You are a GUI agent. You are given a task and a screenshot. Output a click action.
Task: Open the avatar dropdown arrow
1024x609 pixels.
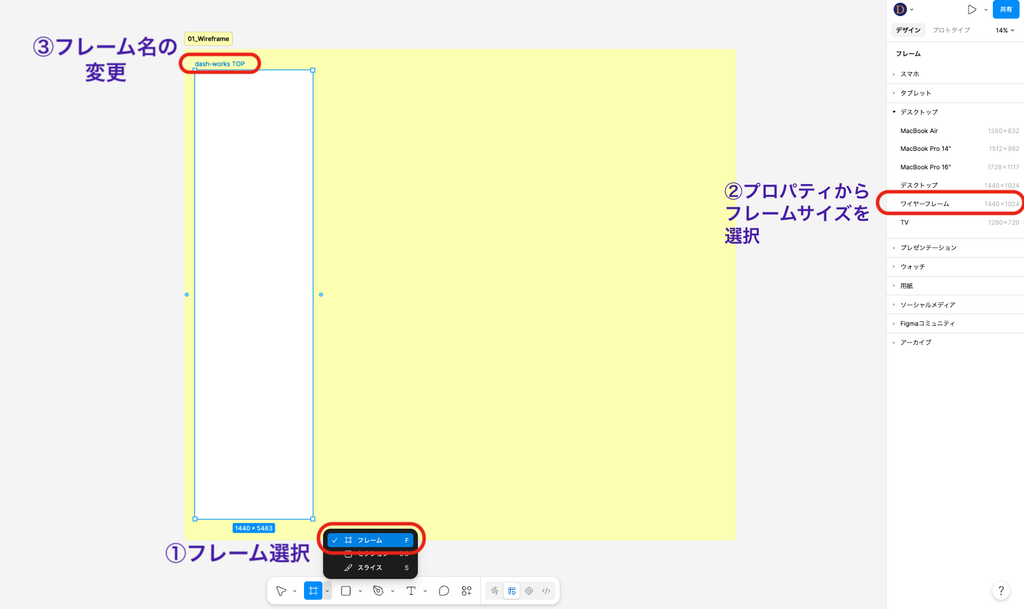(x=912, y=10)
